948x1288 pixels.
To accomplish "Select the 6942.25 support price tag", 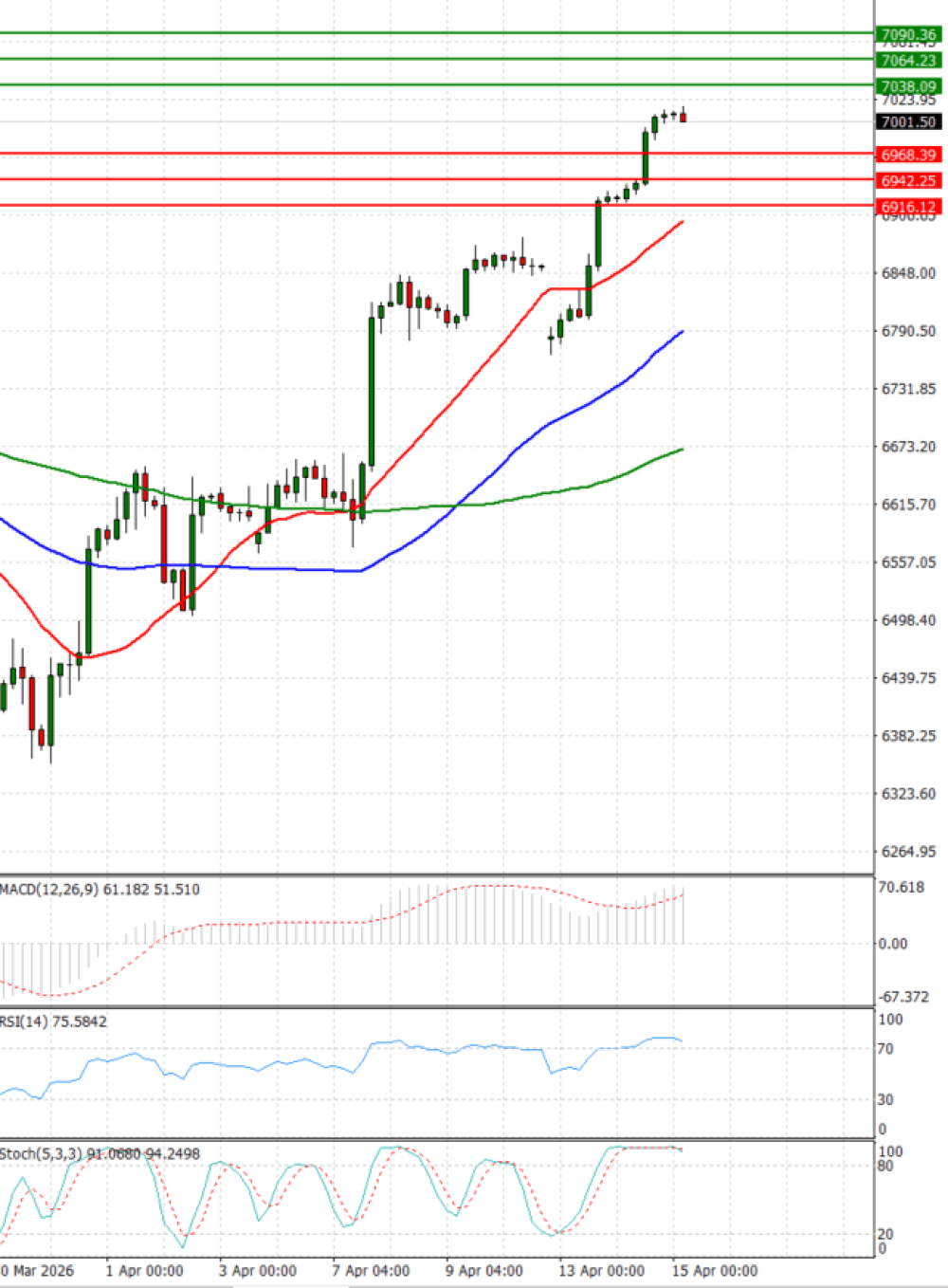I will (908, 180).
